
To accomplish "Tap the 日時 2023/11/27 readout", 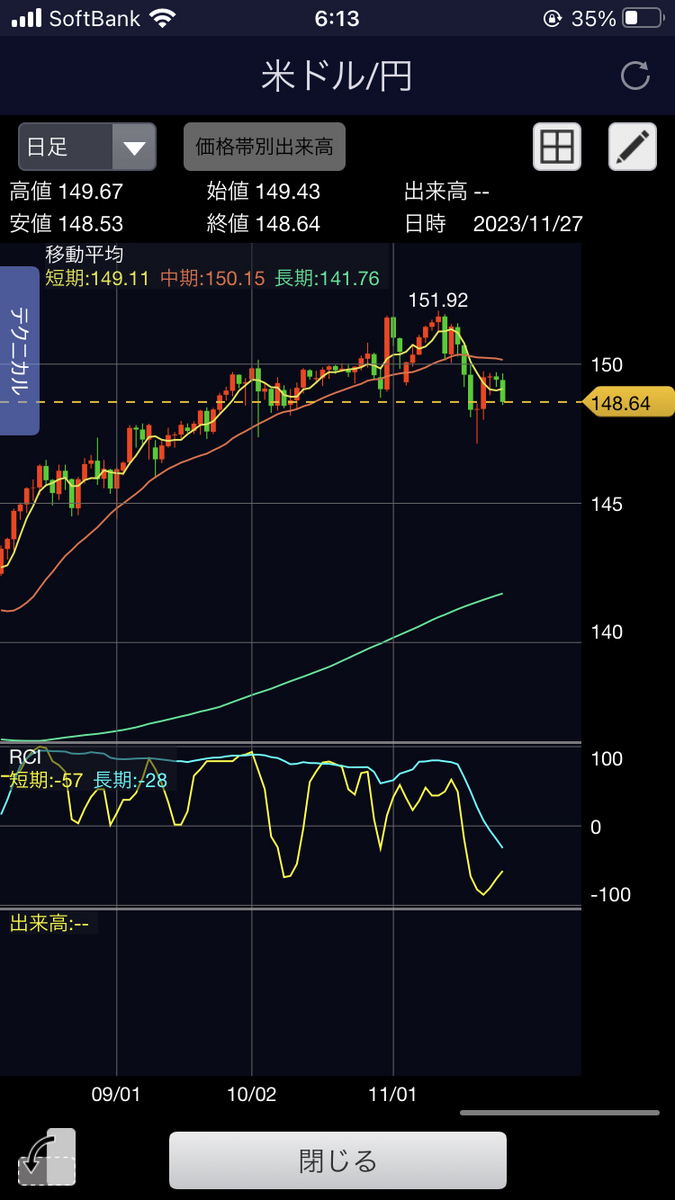I will point(493,224).
